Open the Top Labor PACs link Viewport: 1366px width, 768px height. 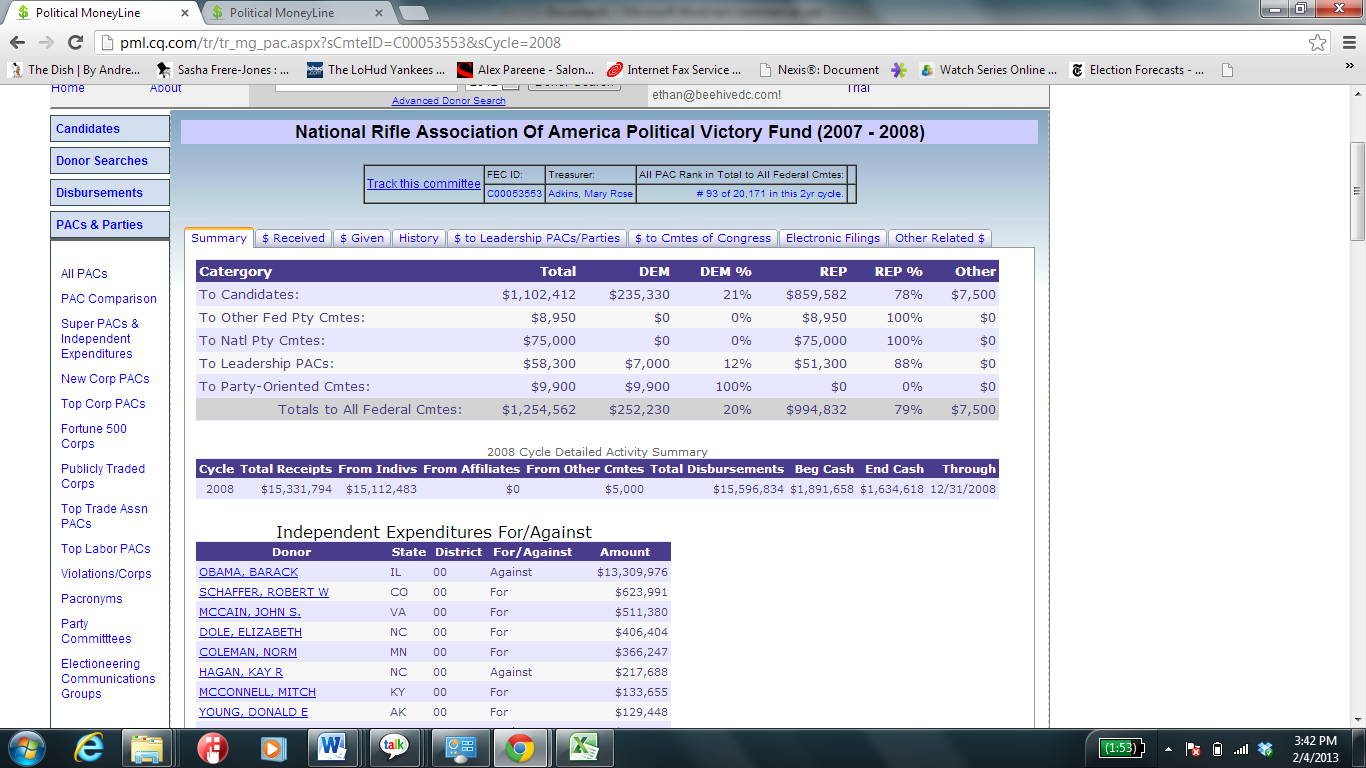click(x=106, y=549)
